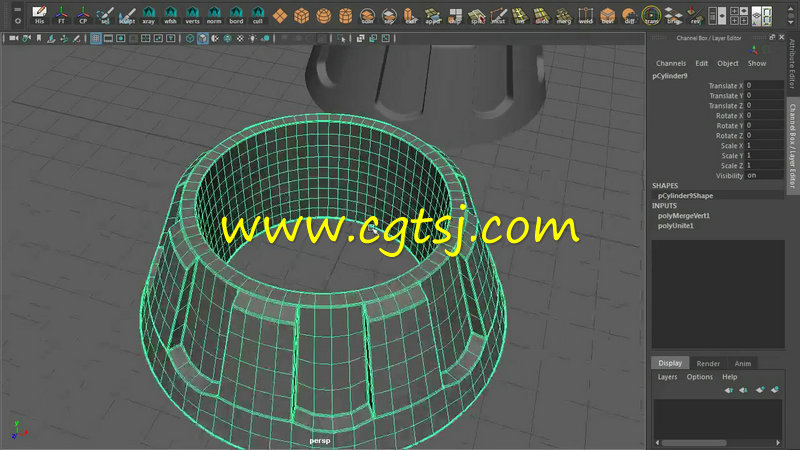Create a polygon cylinder from the shelf
This screenshot has height=450, width=800.
[x=345, y=15]
